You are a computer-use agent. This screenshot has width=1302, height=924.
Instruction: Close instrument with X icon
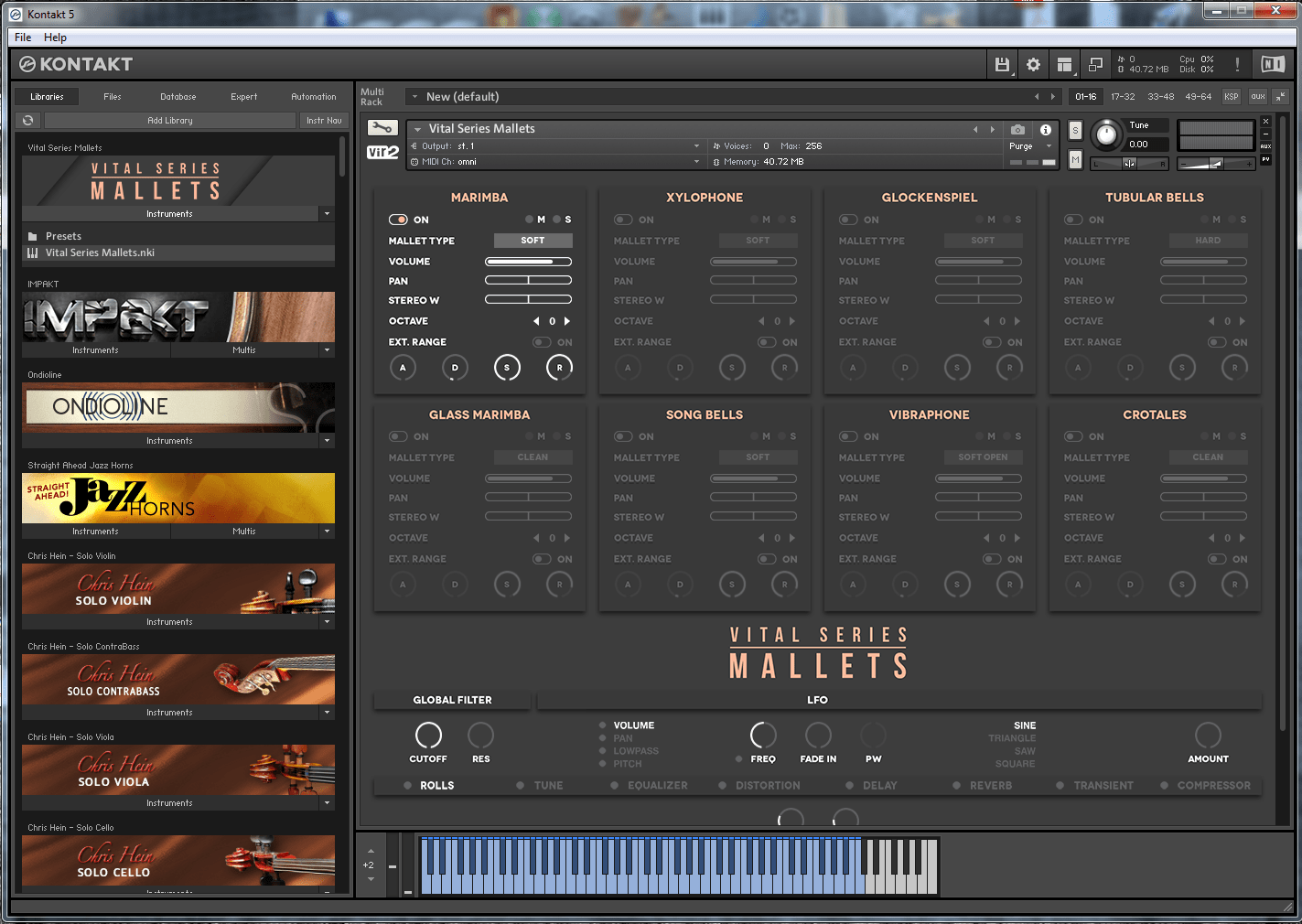(x=1265, y=122)
